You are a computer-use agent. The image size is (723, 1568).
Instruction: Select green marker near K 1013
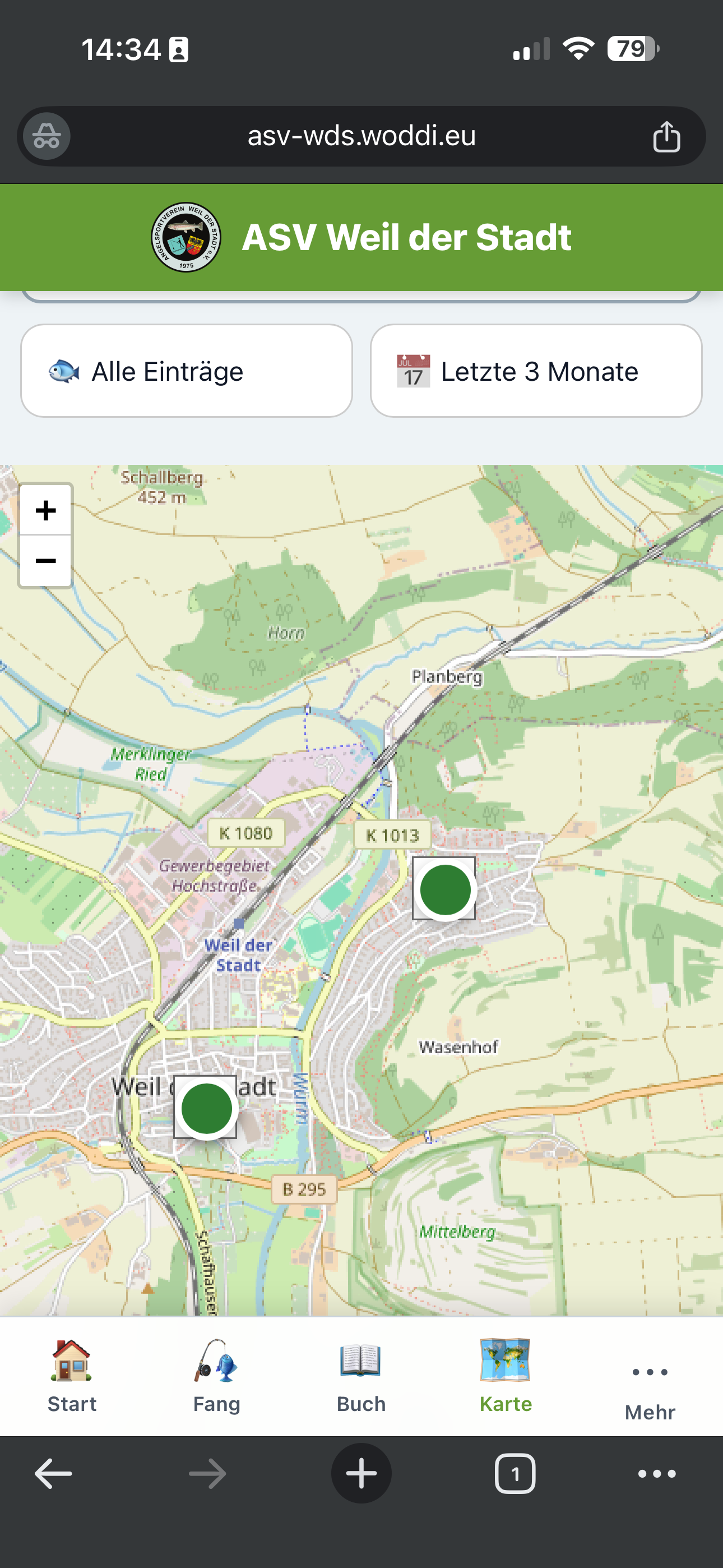pos(445,889)
